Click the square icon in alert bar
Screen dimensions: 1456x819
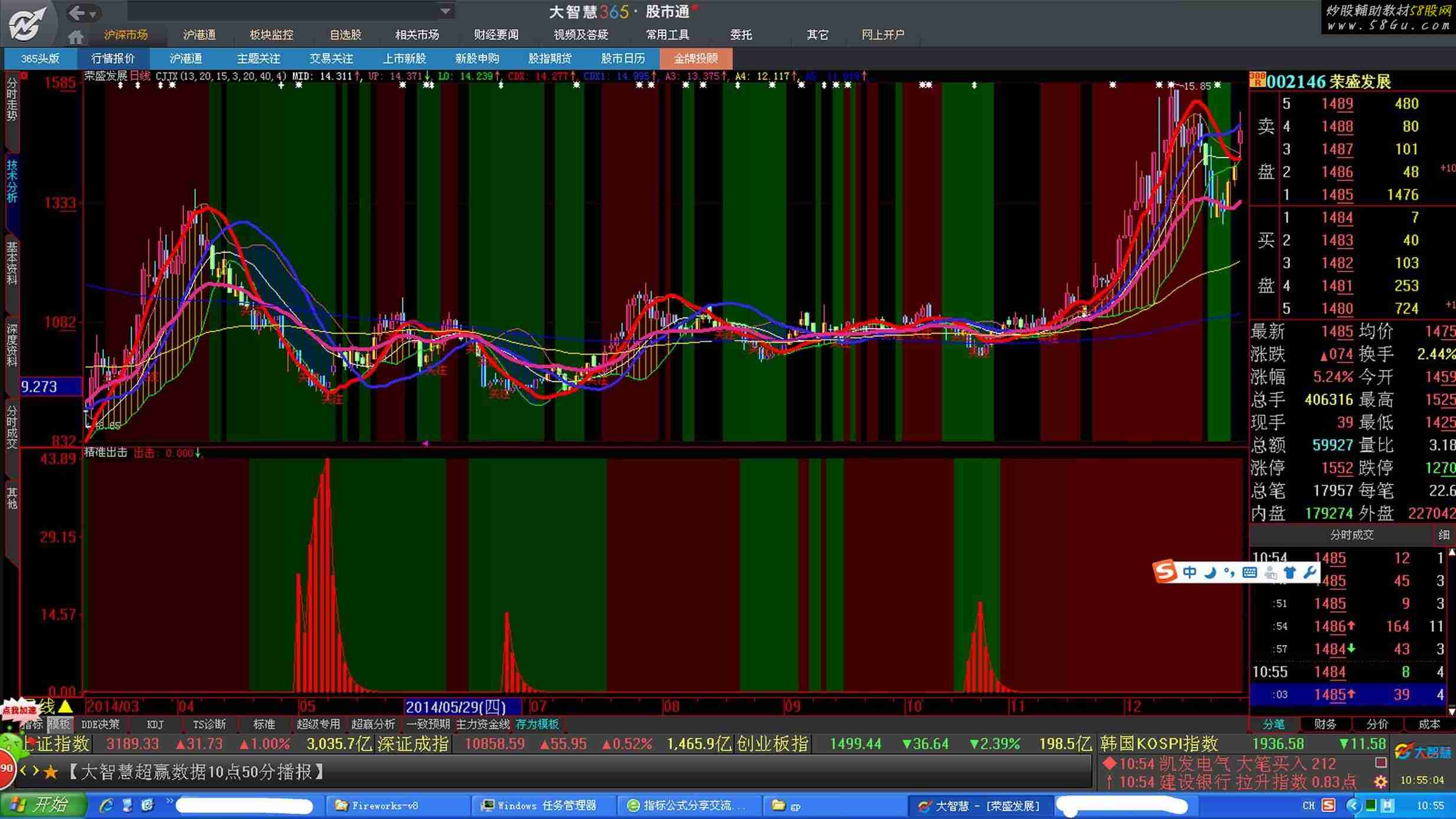[x=1380, y=762]
